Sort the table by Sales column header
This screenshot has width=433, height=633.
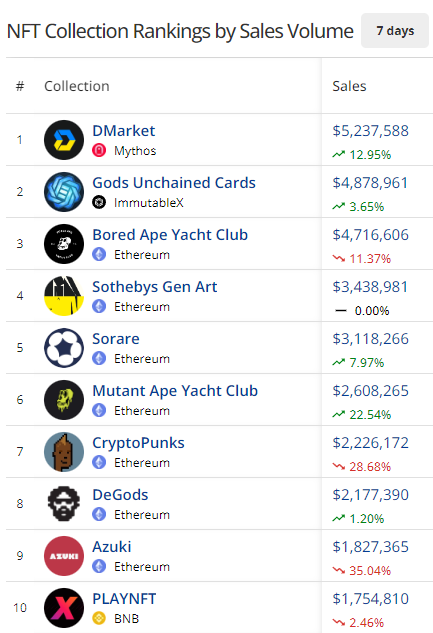349,86
